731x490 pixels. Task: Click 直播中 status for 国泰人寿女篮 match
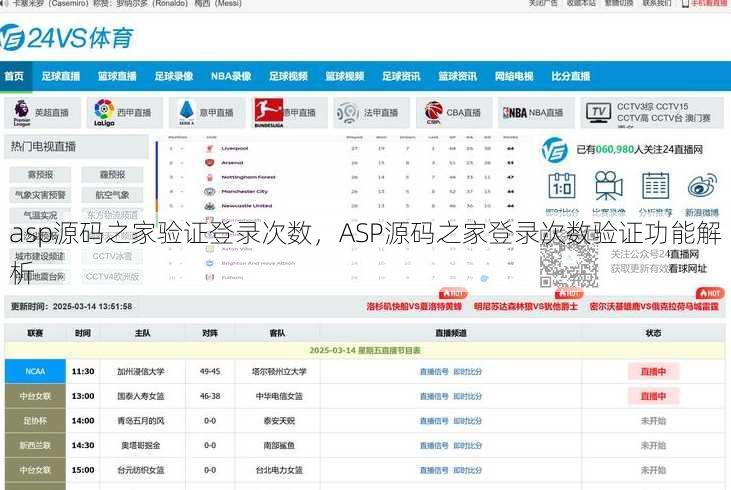653,396
